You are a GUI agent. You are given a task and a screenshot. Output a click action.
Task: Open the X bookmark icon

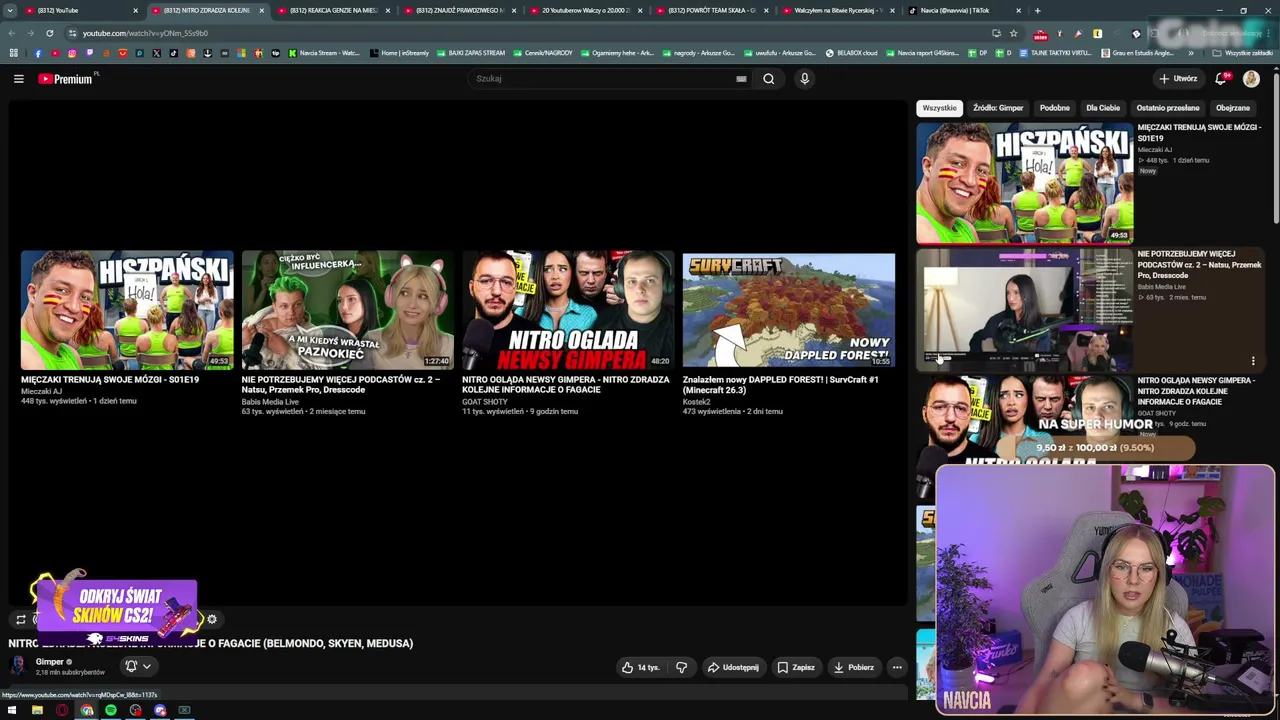pos(157,53)
